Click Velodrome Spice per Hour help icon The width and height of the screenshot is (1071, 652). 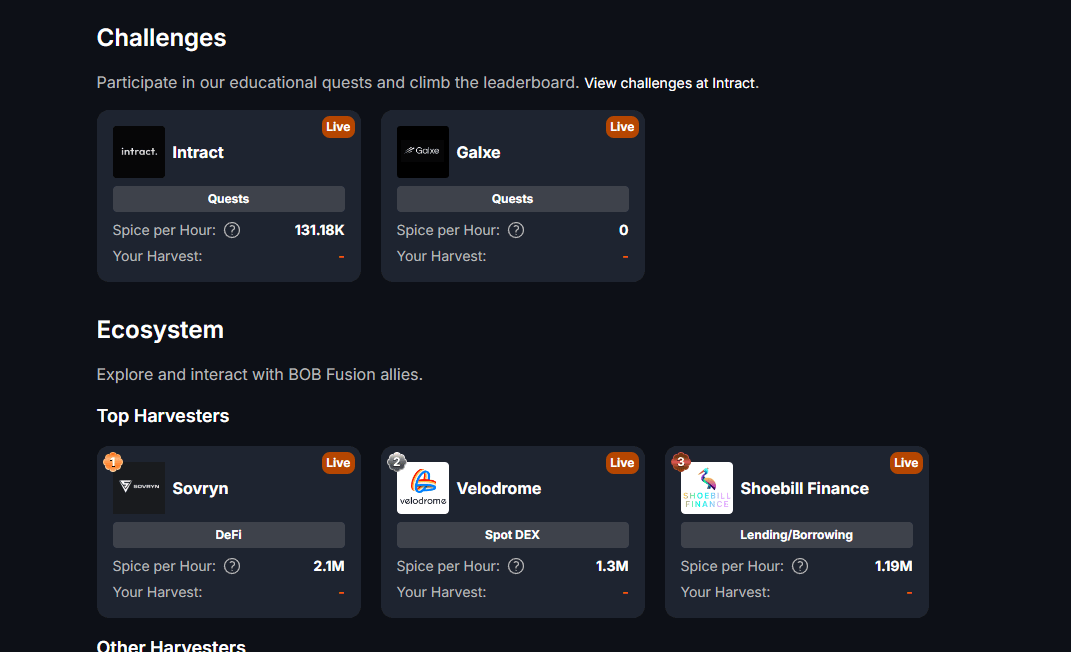point(516,566)
